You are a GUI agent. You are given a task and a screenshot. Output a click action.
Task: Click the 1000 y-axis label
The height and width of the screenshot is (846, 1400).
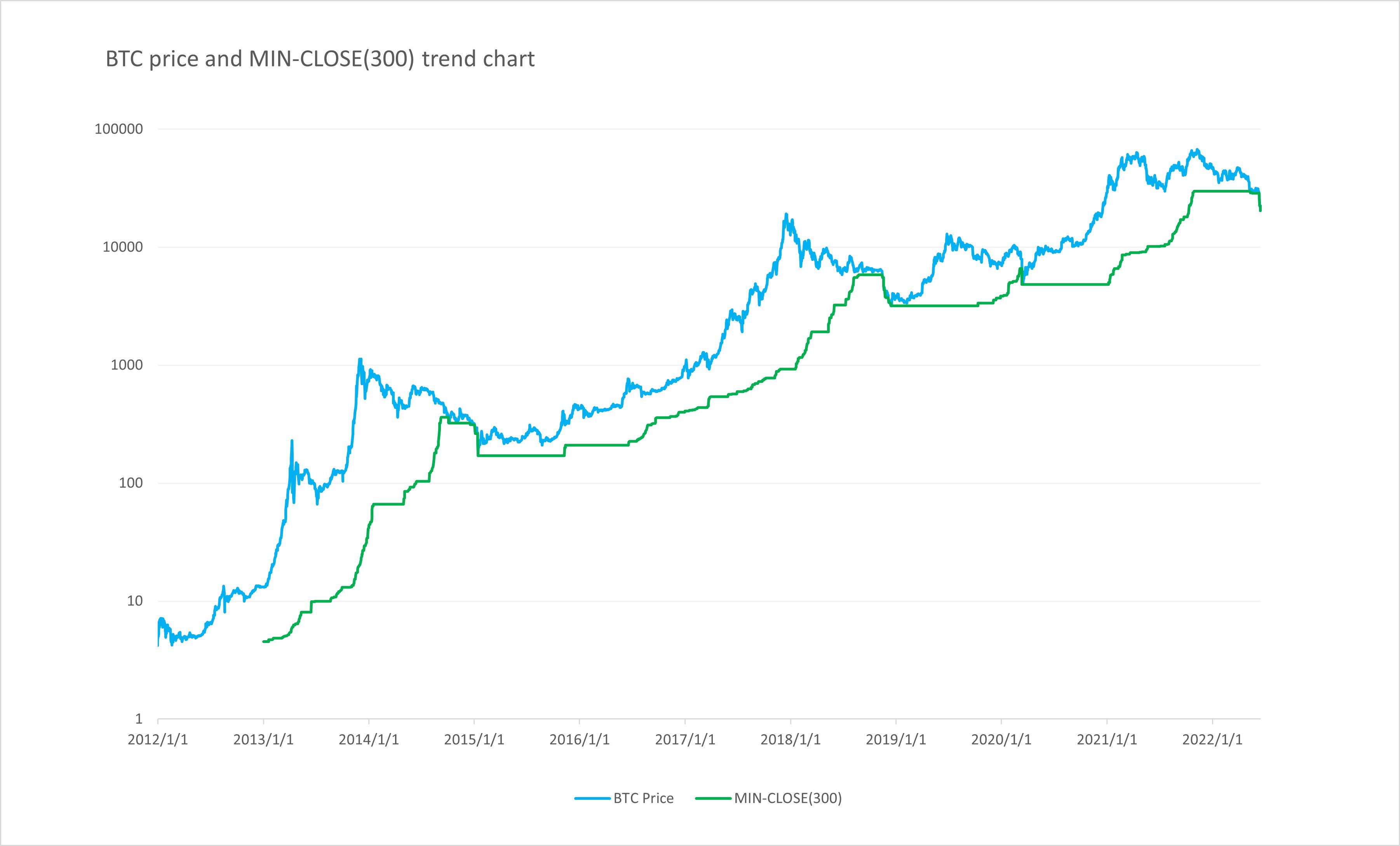click(x=127, y=365)
